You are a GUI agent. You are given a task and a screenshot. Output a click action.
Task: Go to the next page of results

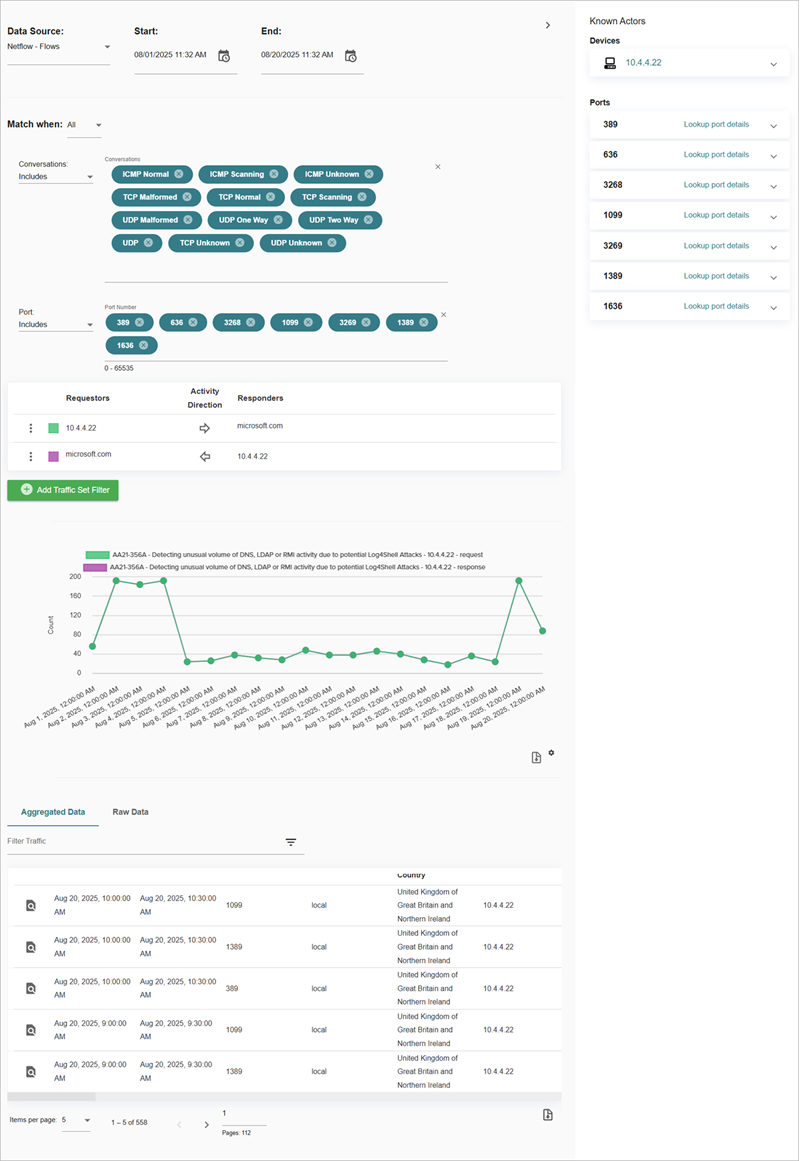click(206, 1124)
